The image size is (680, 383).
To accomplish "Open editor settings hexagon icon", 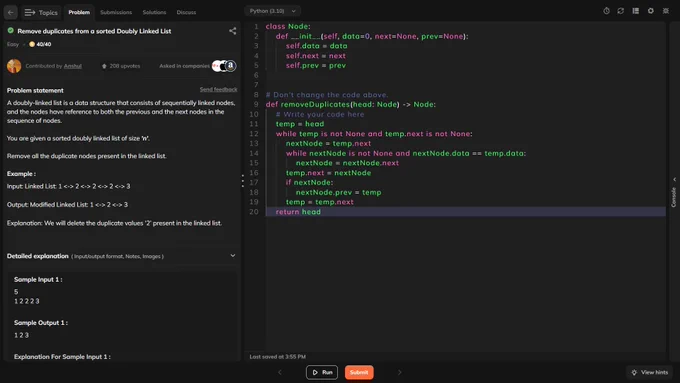I will pyautogui.click(x=651, y=11).
